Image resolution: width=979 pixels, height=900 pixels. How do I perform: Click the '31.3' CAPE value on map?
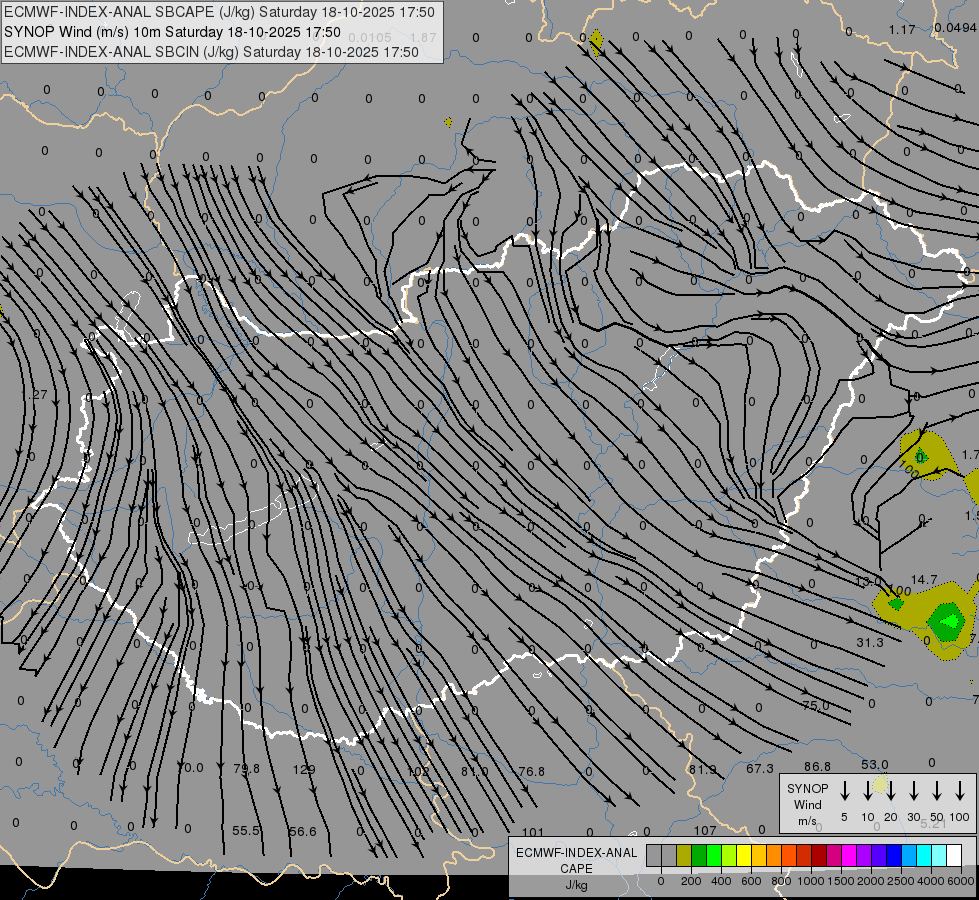(870, 642)
